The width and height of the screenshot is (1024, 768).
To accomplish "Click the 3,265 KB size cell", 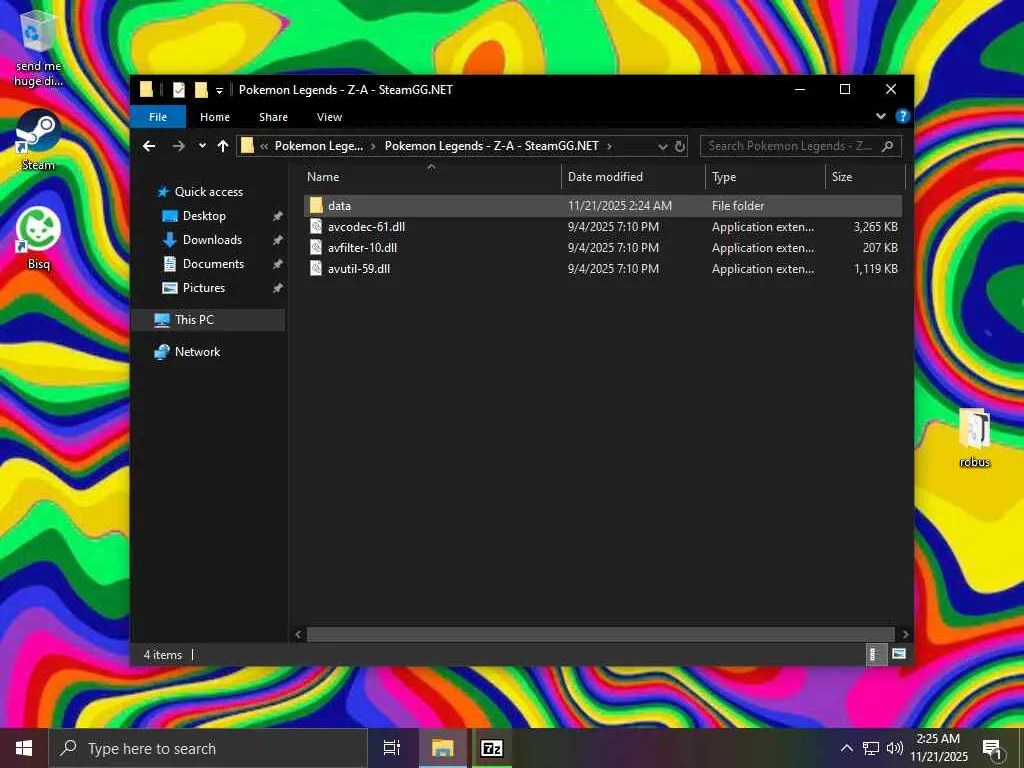I will point(876,227).
